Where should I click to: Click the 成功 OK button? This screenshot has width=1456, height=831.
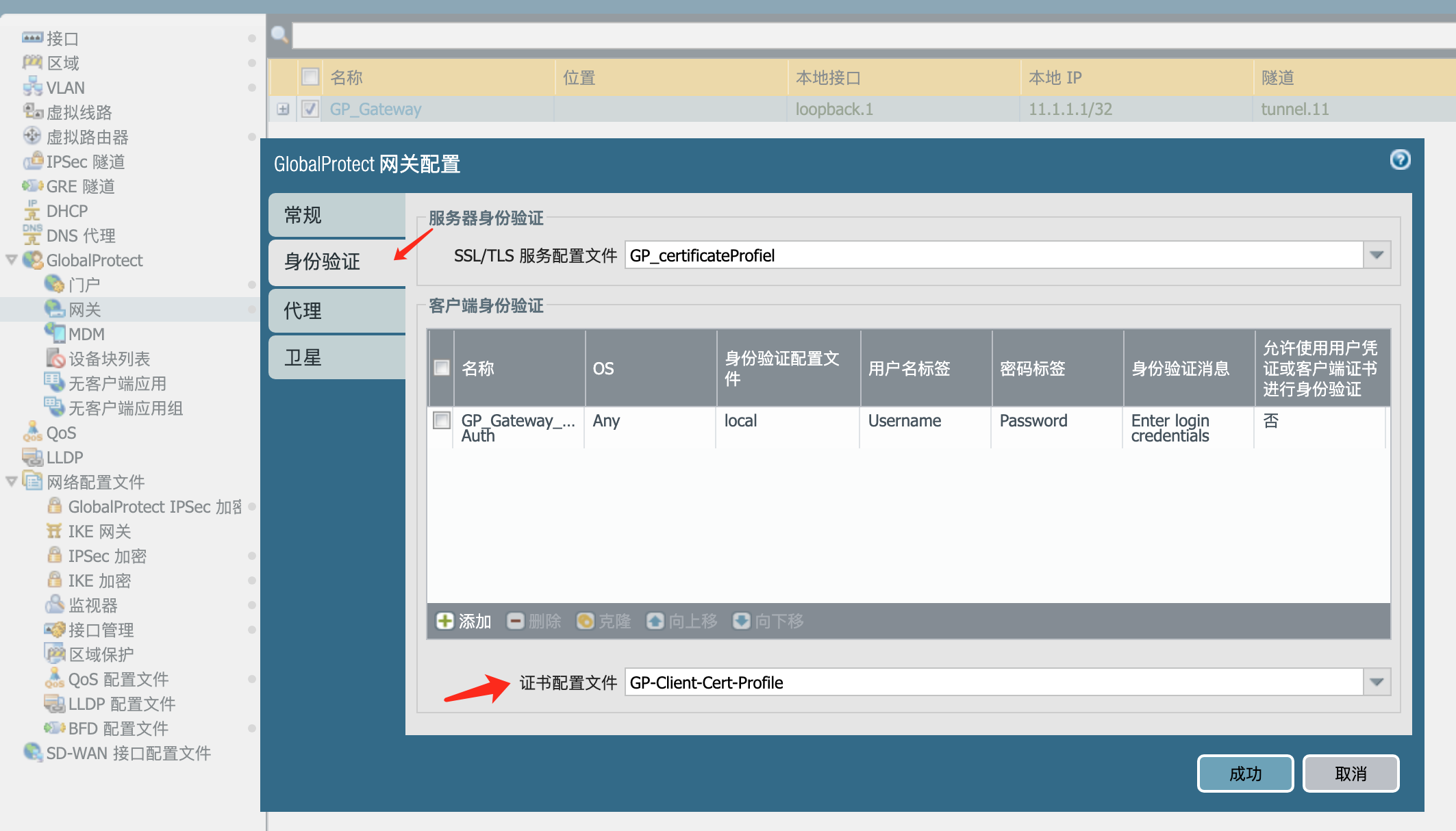tap(1245, 774)
